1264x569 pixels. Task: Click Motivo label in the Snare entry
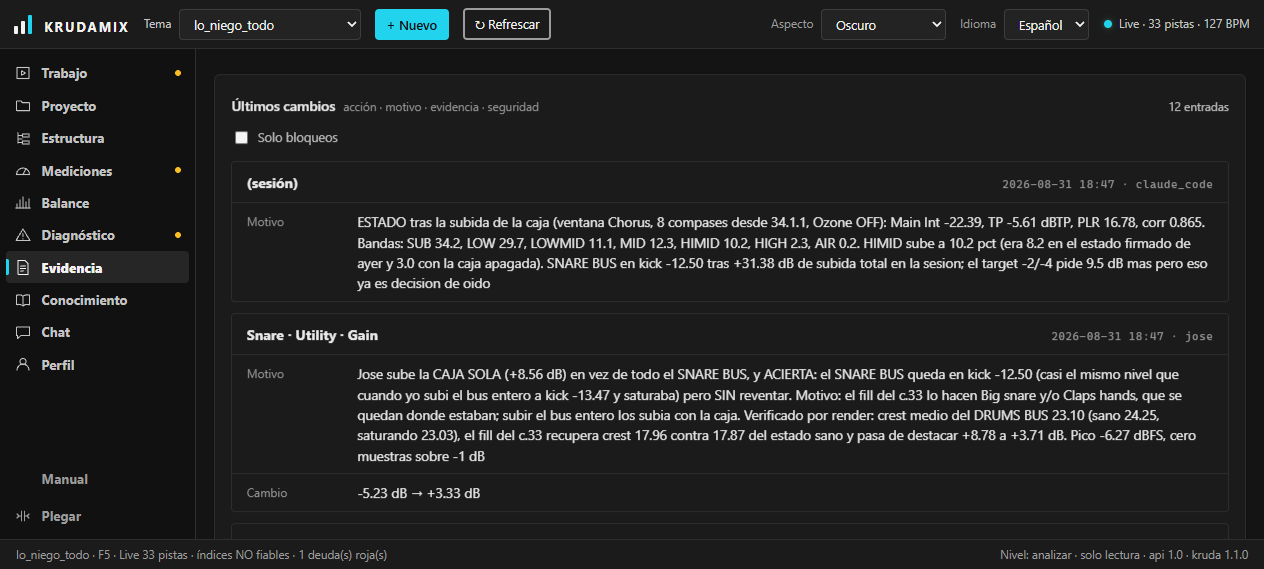[266, 374]
